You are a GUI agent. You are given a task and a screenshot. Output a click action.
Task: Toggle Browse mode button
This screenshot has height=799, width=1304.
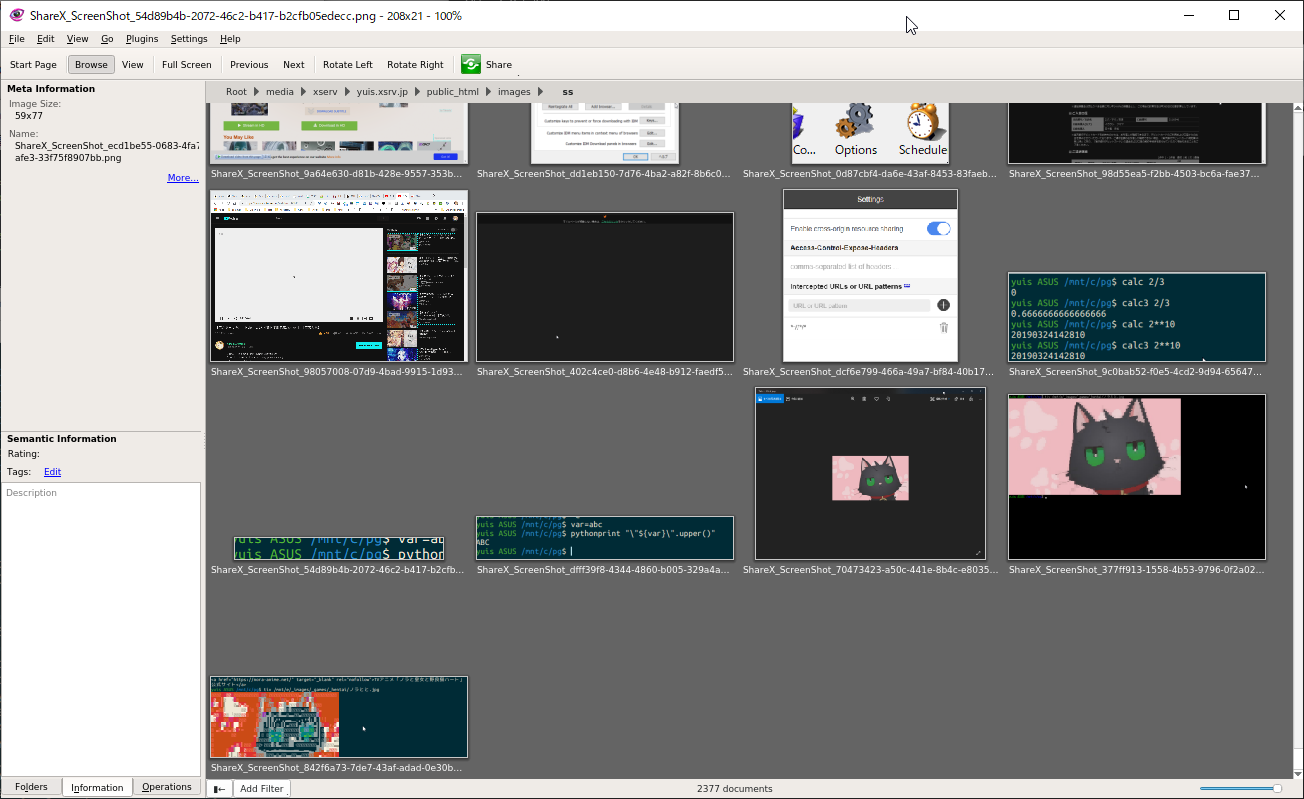(x=91, y=65)
